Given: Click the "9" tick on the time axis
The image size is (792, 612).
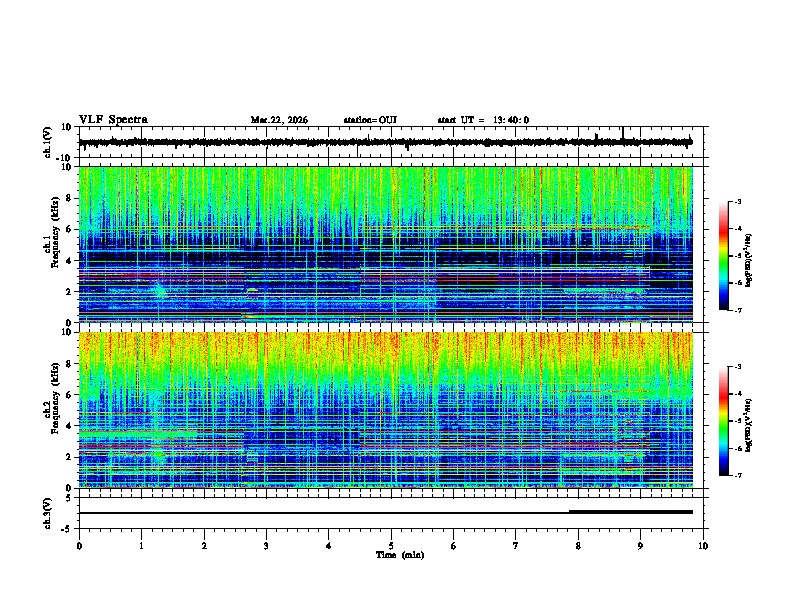Looking at the screenshot, I should (x=640, y=546).
